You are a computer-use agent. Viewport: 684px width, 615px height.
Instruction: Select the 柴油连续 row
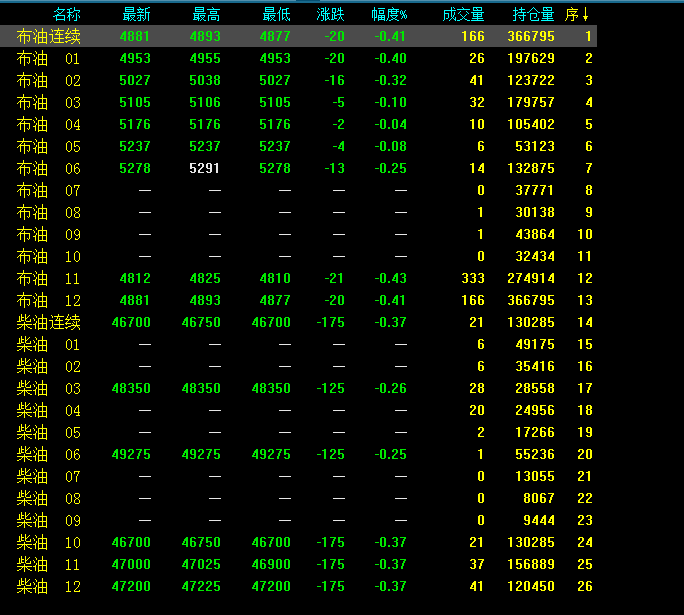click(49, 323)
